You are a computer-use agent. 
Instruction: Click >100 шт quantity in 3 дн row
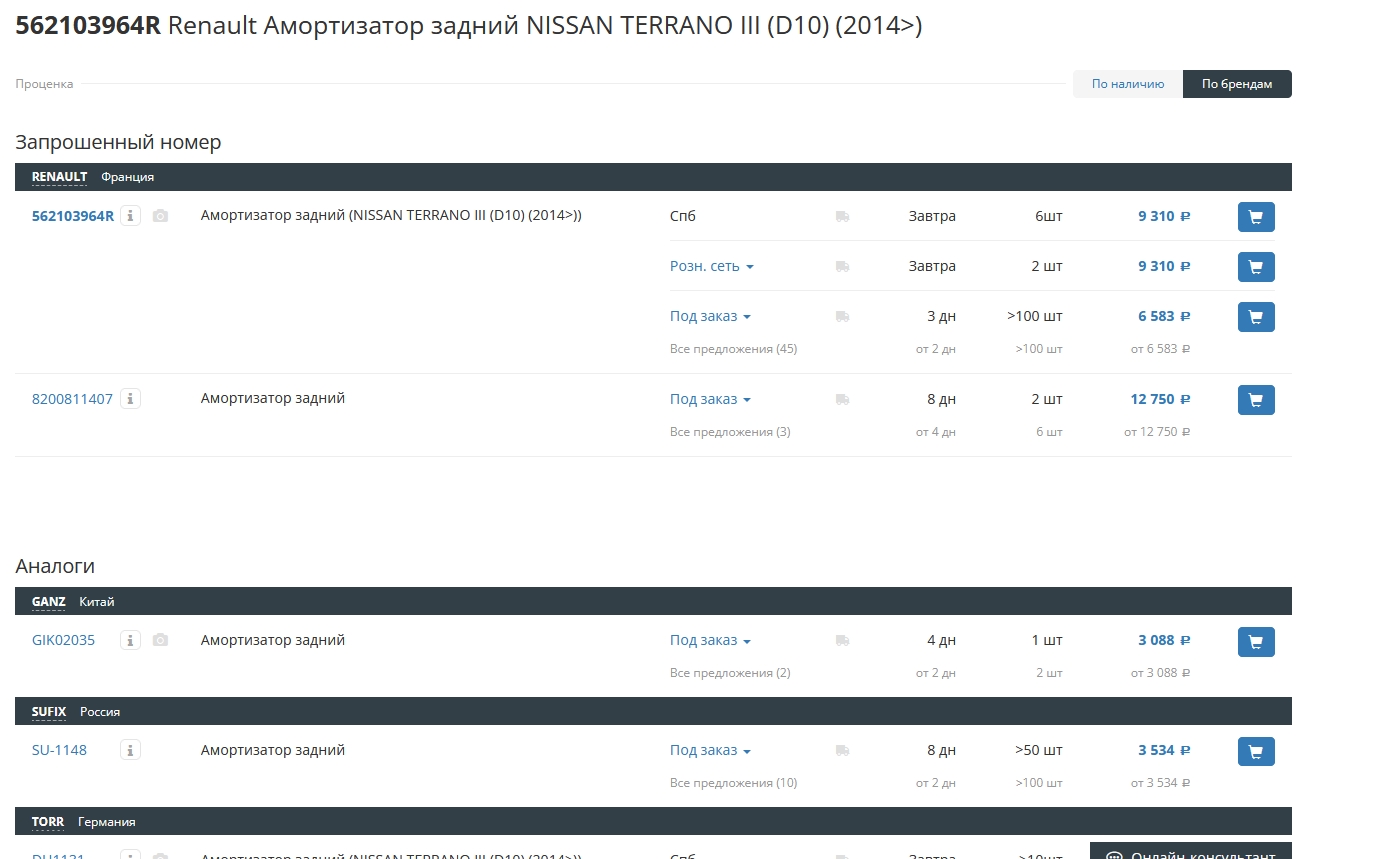point(1035,316)
